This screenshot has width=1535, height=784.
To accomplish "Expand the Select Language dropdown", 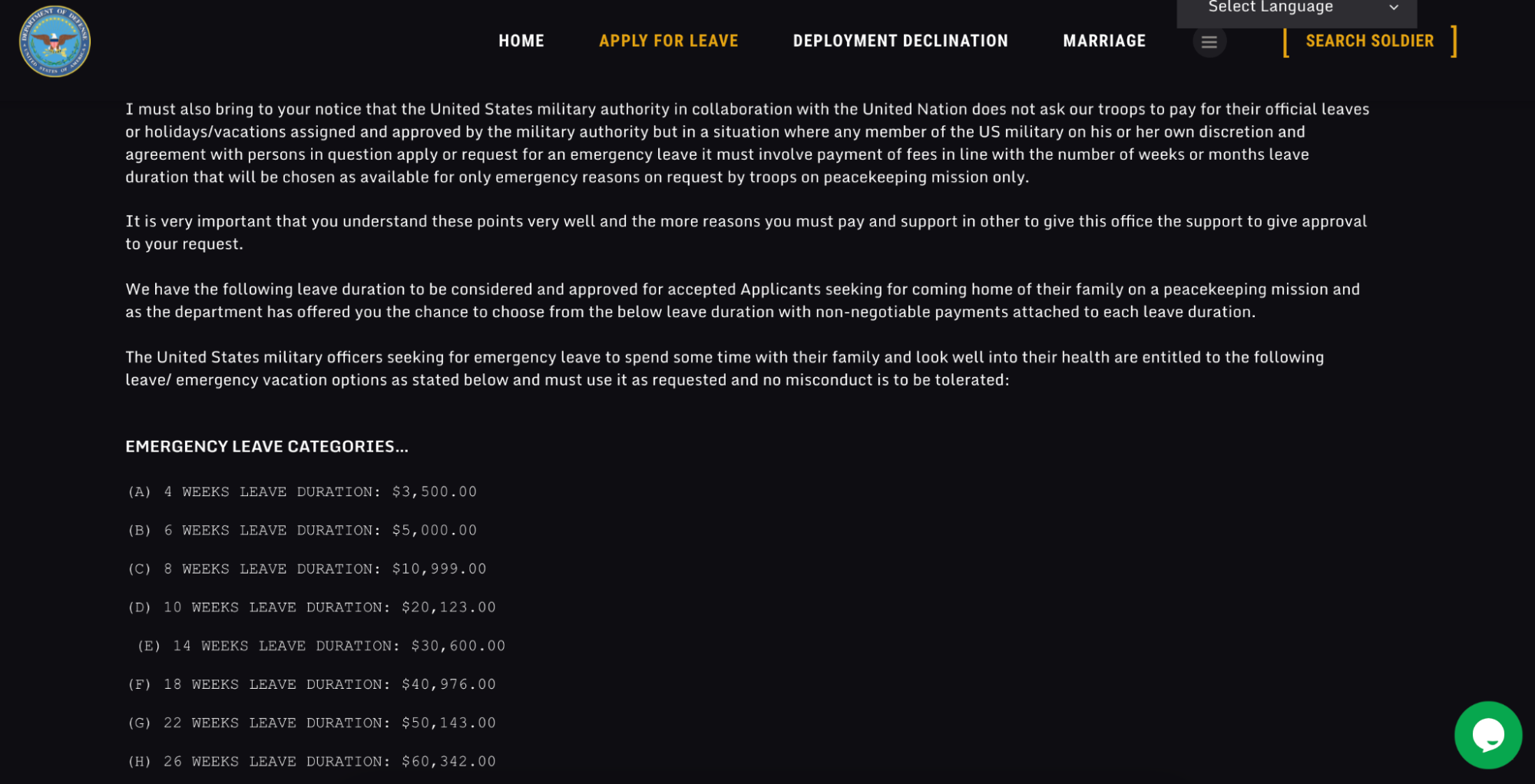I will pyautogui.click(x=1296, y=10).
